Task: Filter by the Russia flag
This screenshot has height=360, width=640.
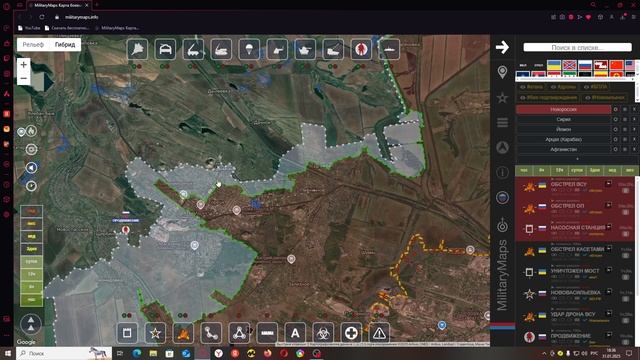Action: 585,65
